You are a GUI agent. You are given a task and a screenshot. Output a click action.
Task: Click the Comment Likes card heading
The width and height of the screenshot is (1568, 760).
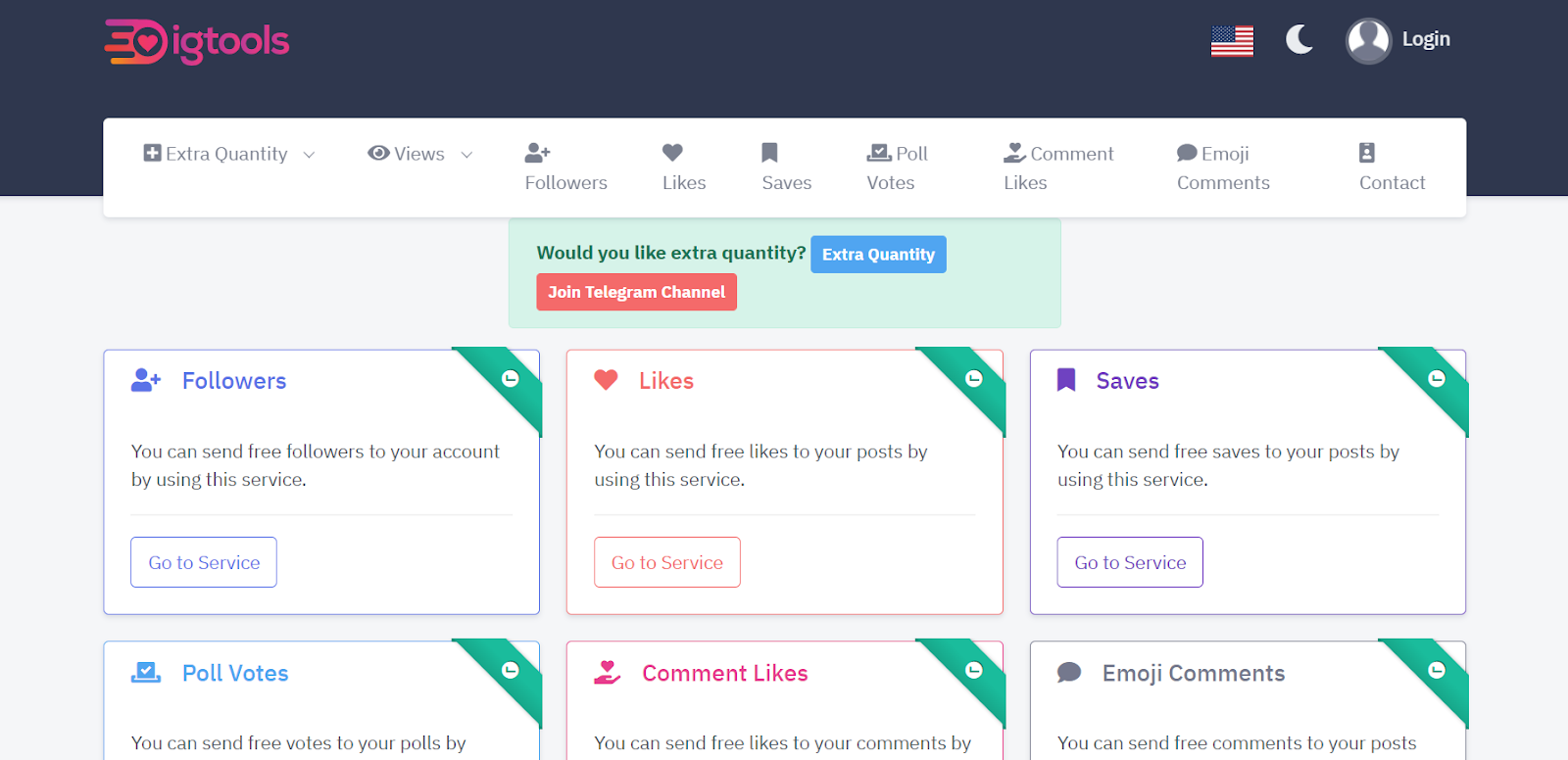click(724, 673)
